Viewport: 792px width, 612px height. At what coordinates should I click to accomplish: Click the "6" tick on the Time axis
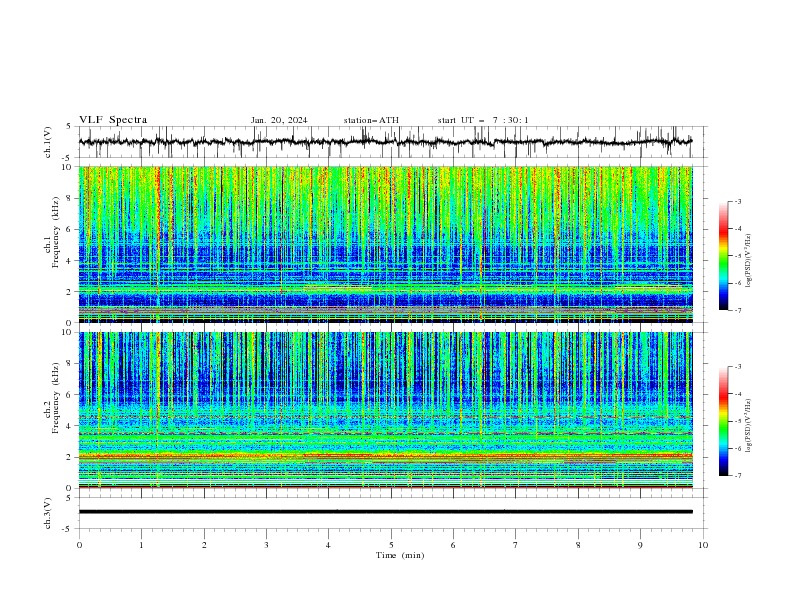pyautogui.click(x=453, y=545)
